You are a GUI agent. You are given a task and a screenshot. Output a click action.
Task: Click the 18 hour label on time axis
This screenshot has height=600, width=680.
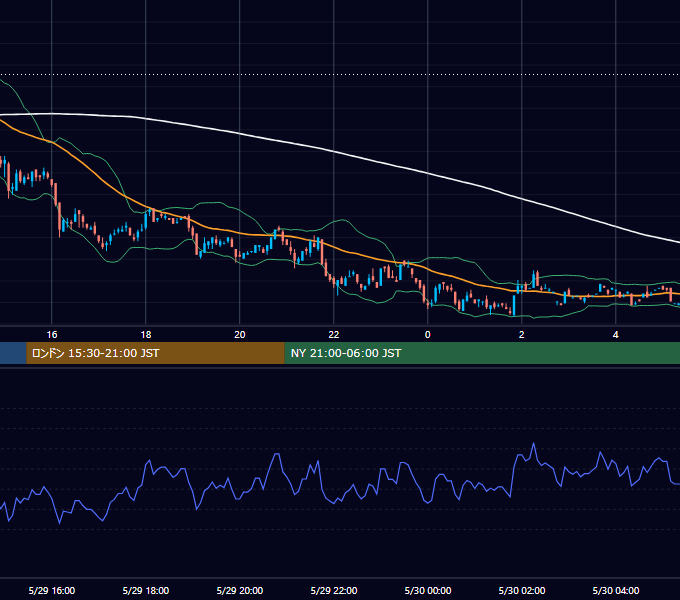pos(146,335)
